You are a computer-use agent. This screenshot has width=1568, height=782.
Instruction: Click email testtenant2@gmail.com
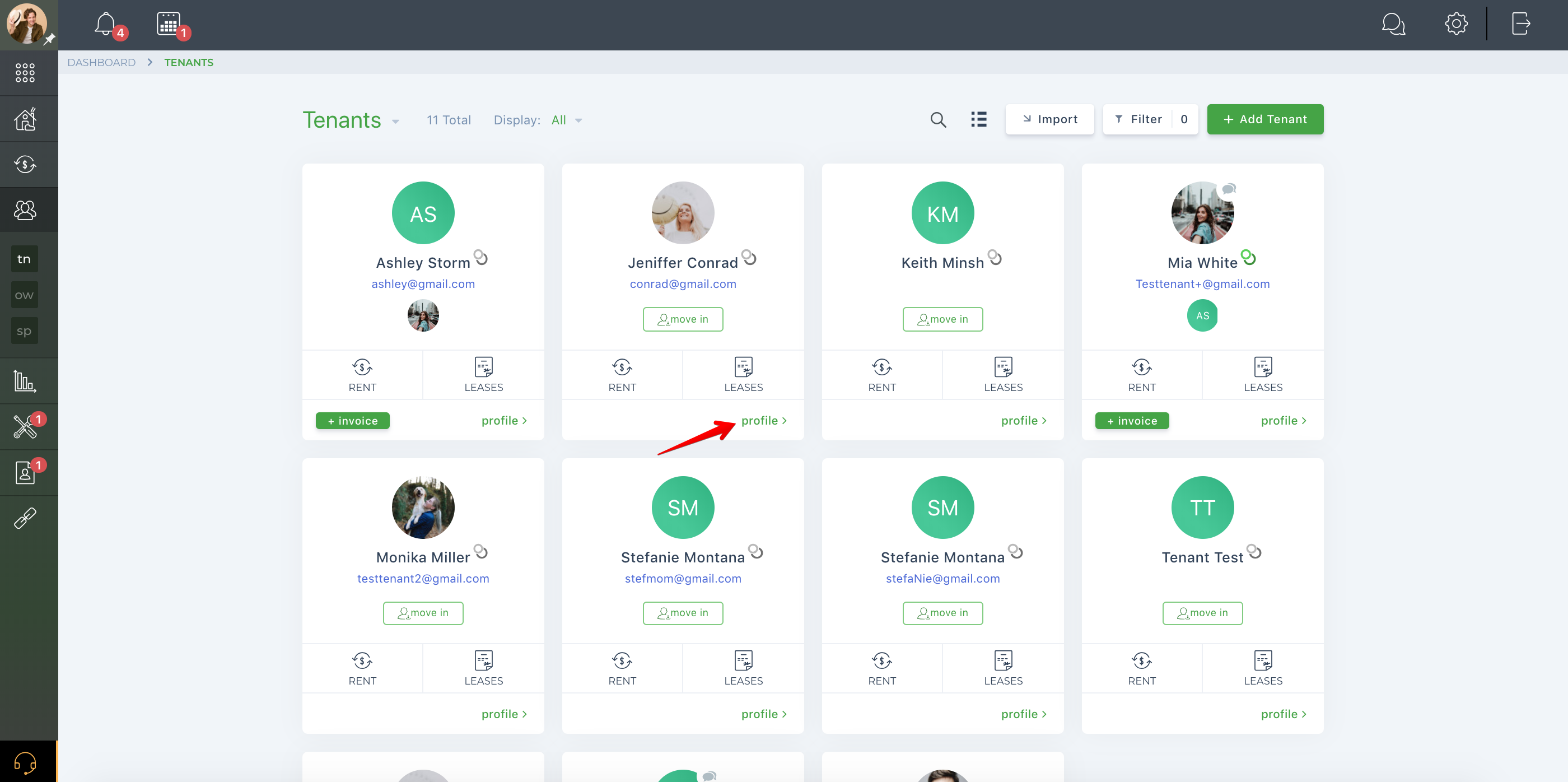(423, 579)
